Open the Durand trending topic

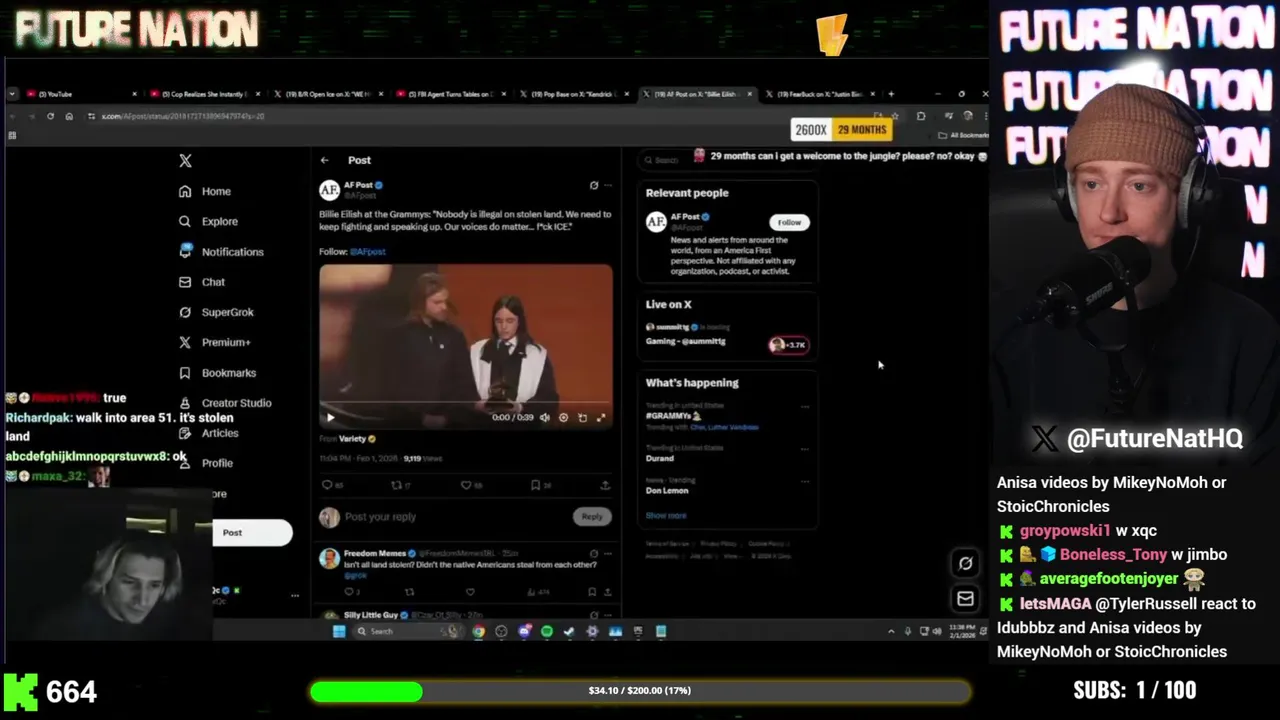660,458
